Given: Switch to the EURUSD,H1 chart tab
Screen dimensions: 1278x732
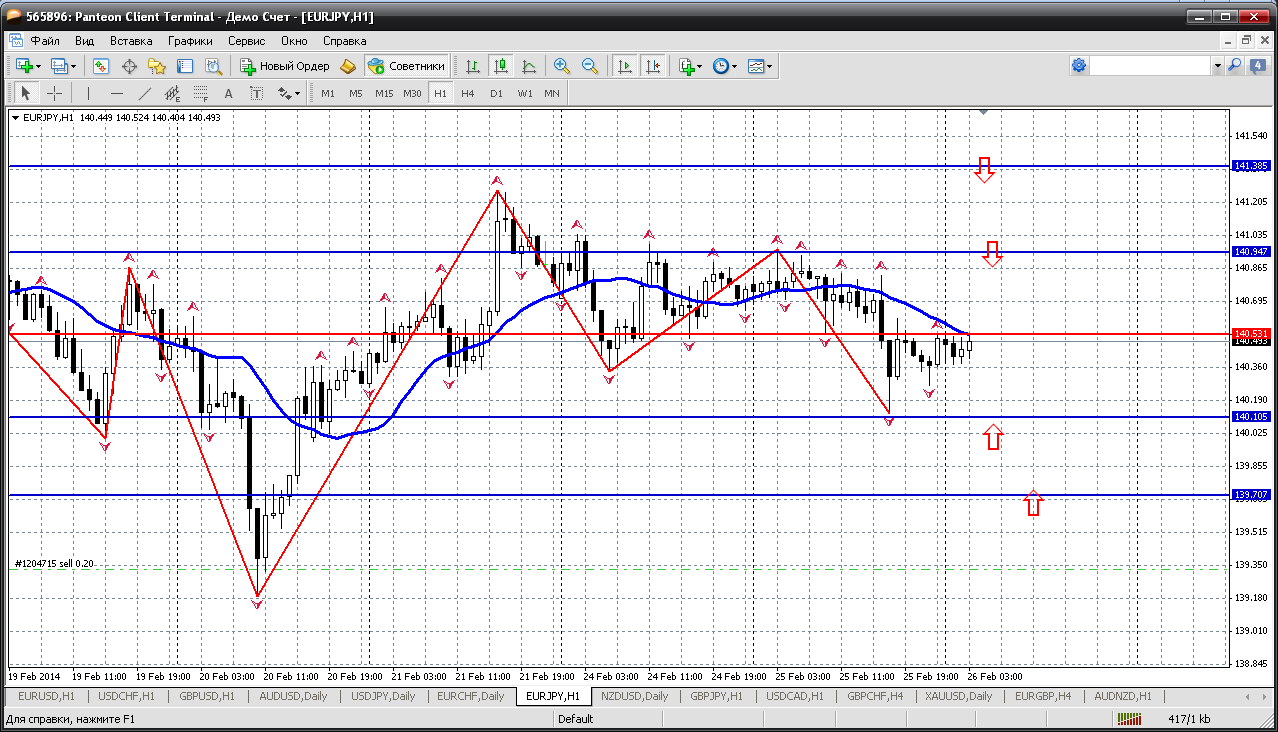Looking at the screenshot, I should point(46,696).
